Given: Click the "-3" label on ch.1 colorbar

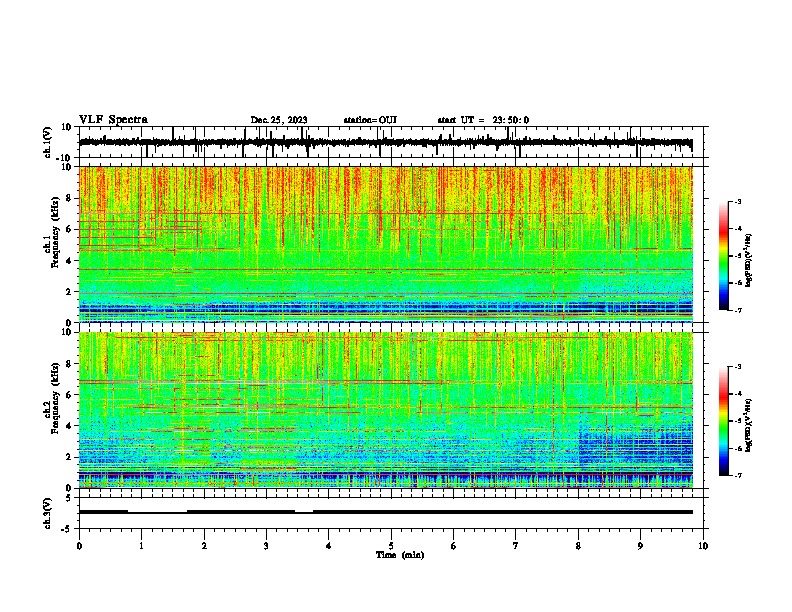Looking at the screenshot, I should 737,201.
